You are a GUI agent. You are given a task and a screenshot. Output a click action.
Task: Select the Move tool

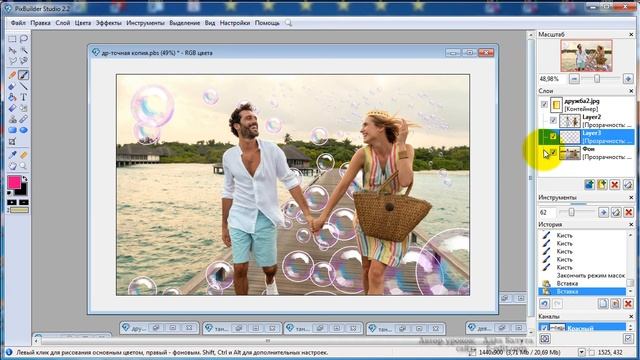[12, 50]
